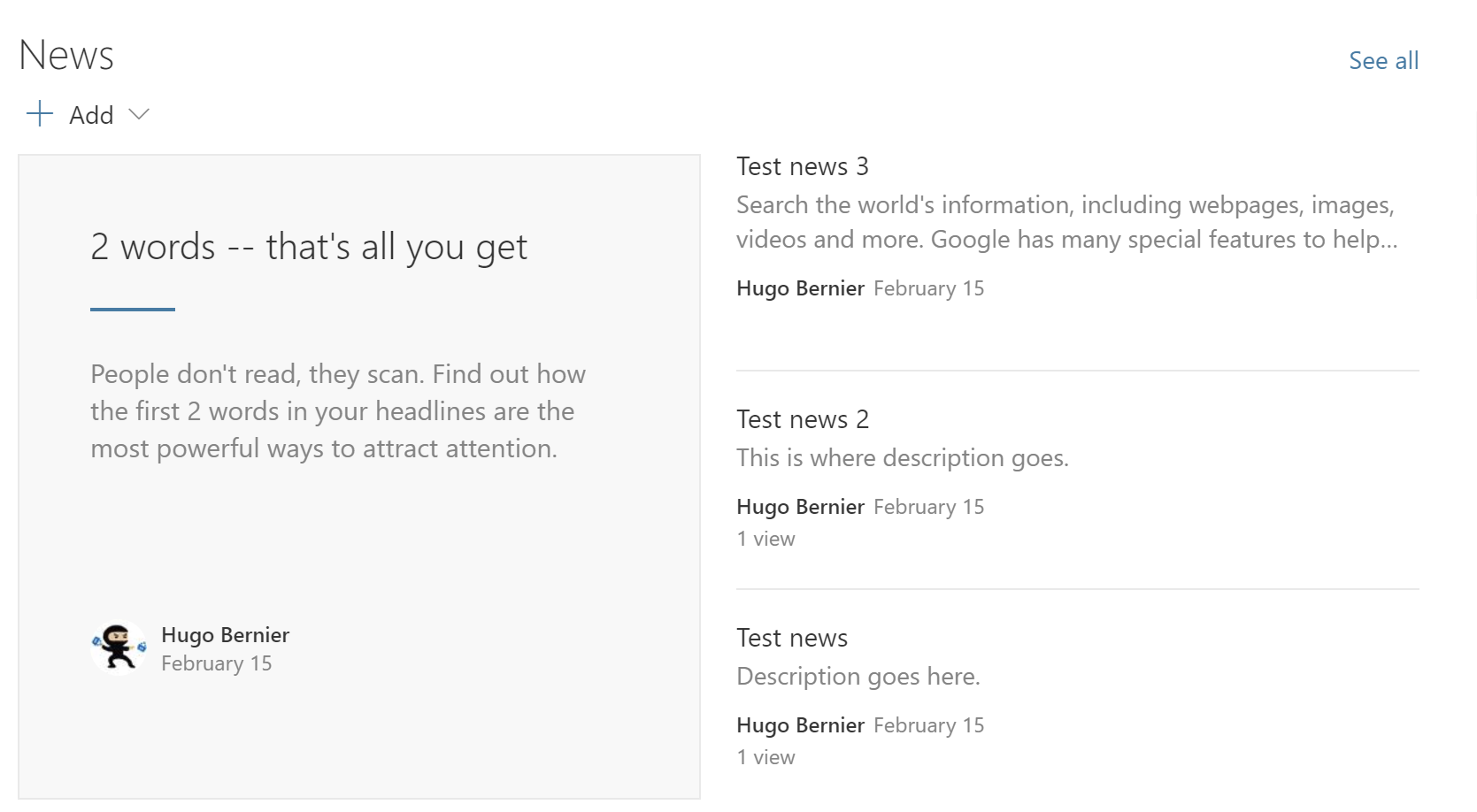Click Hugo Bernier under Test news 3
1477x812 pixels.
click(x=800, y=288)
